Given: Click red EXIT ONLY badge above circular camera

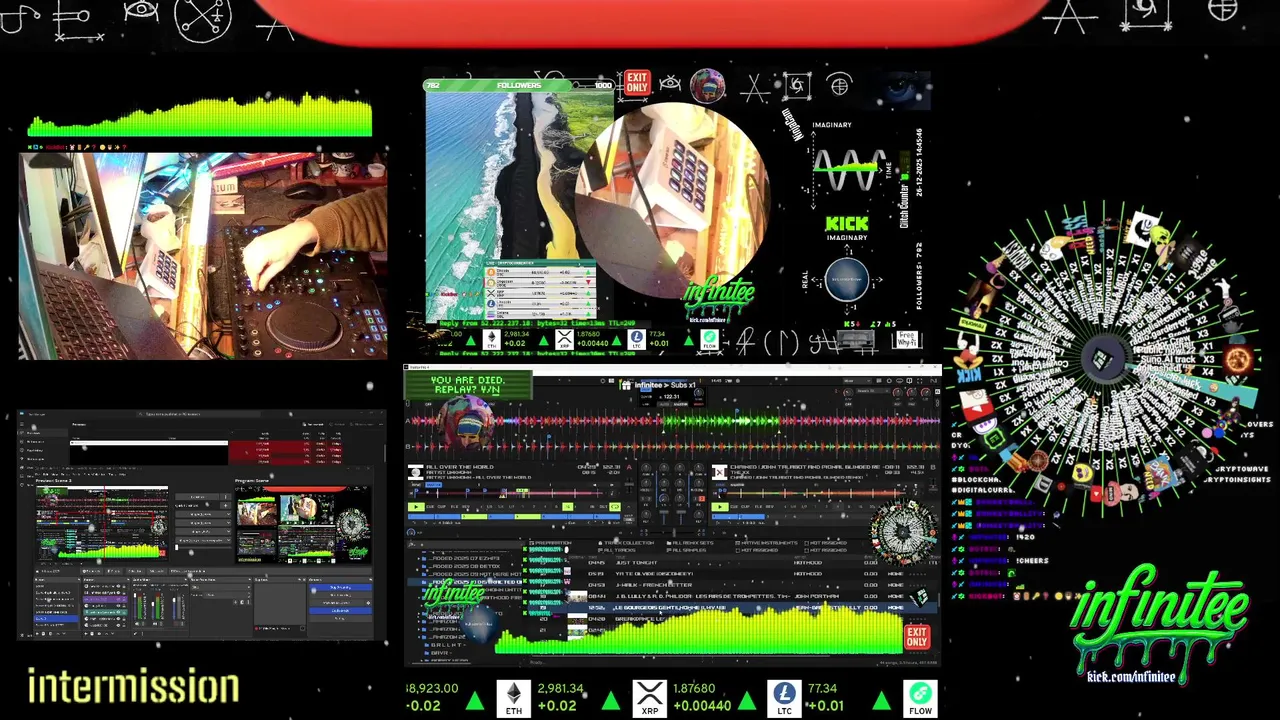Looking at the screenshot, I should (x=637, y=82).
